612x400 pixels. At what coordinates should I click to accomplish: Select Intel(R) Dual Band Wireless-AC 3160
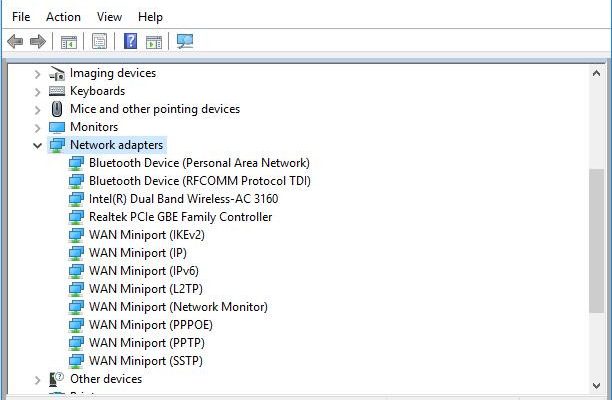(183, 199)
